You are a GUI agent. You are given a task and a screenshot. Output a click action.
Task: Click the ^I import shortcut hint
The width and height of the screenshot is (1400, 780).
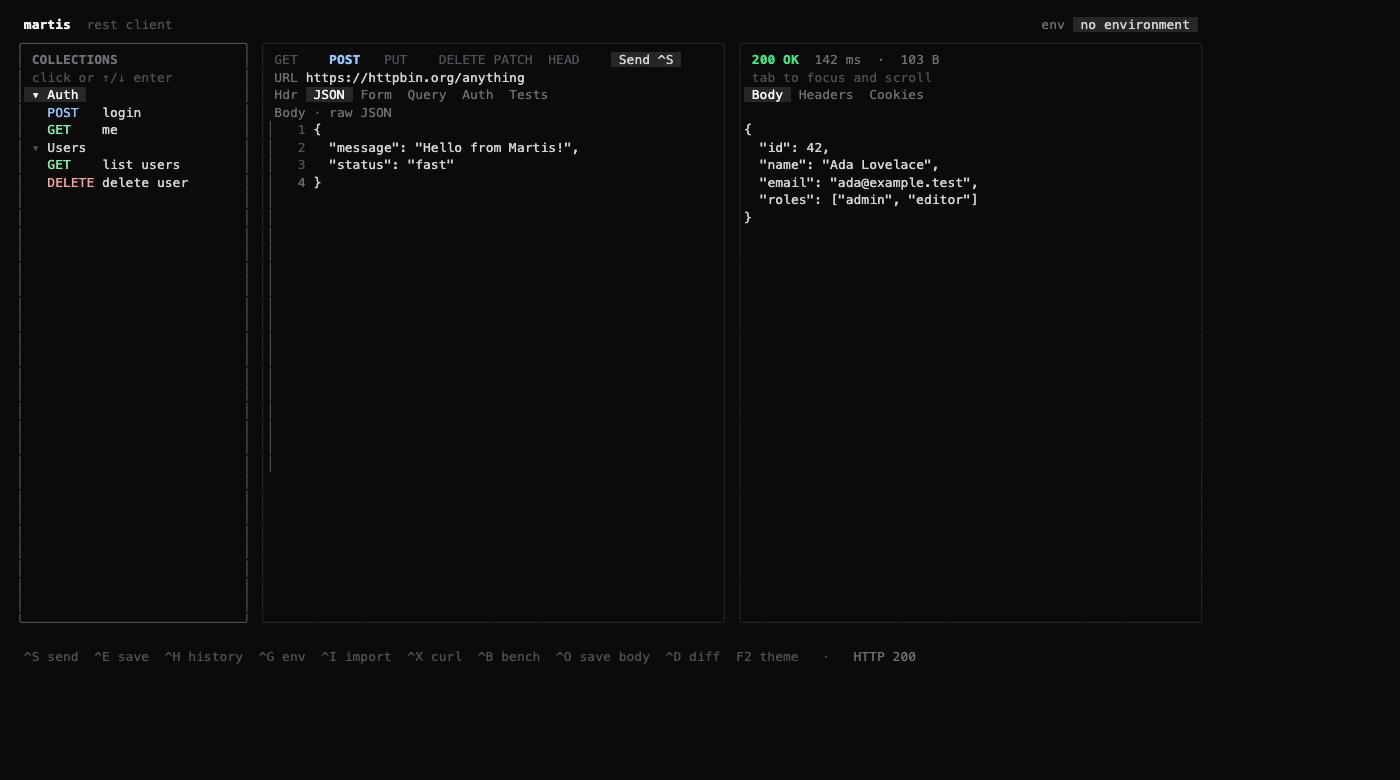tap(356, 657)
